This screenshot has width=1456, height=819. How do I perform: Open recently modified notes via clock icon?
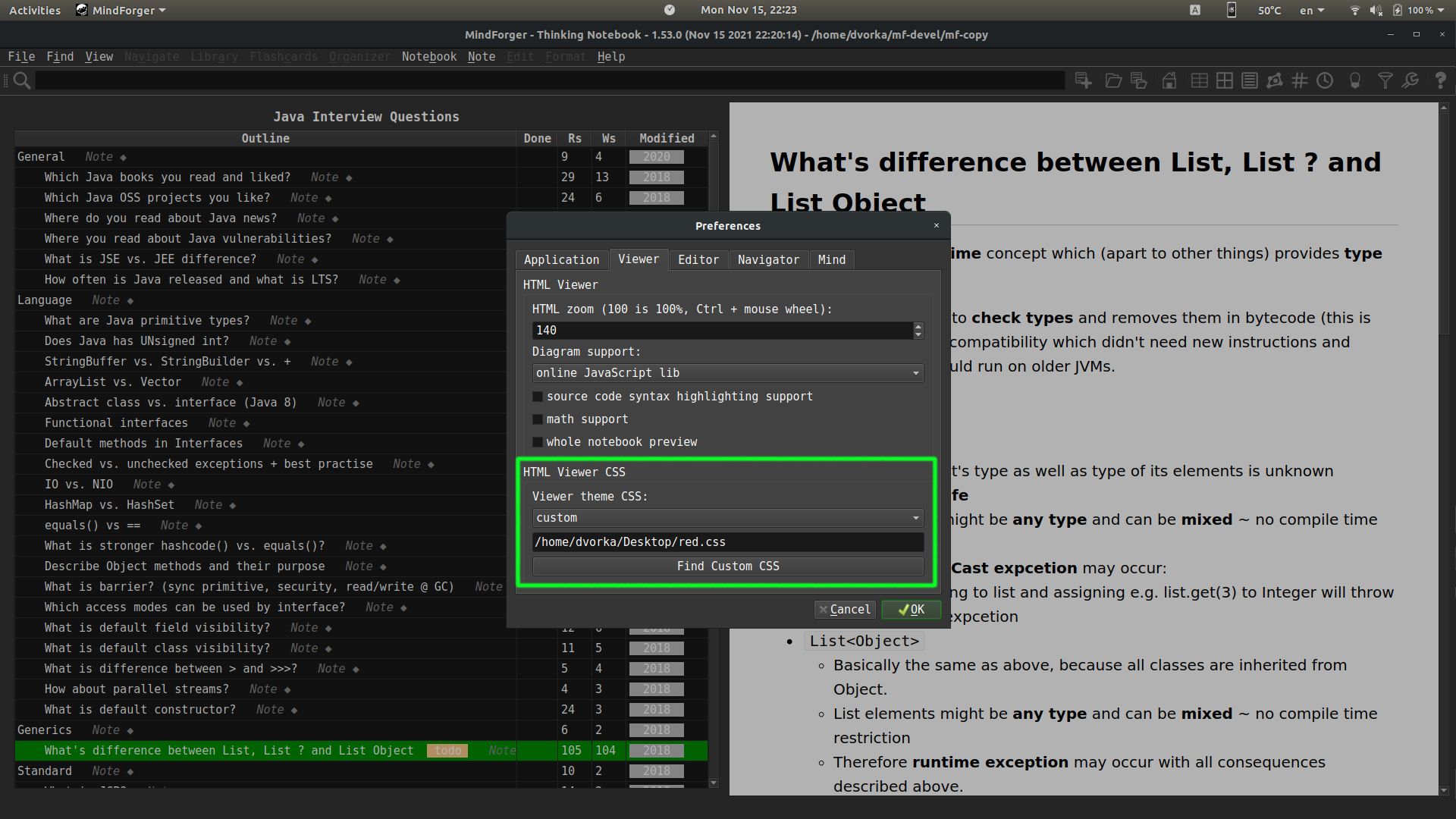click(x=1325, y=80)
